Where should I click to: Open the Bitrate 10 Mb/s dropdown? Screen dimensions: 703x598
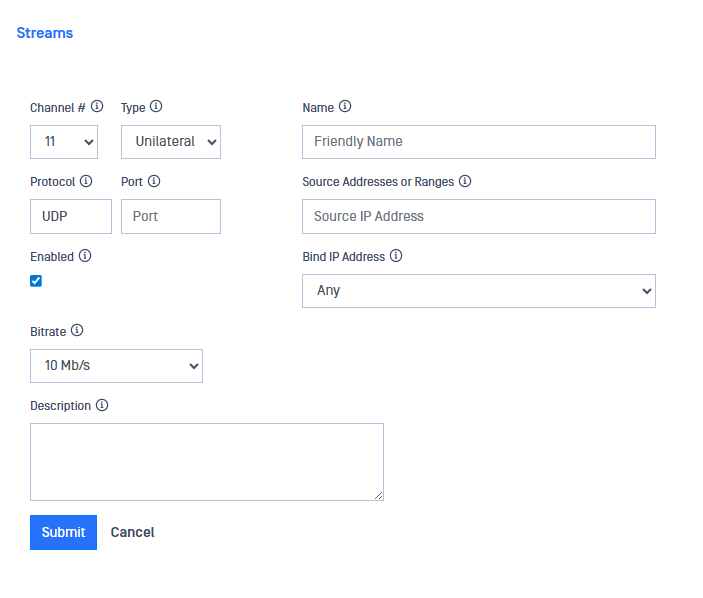(x=116, y=366)
